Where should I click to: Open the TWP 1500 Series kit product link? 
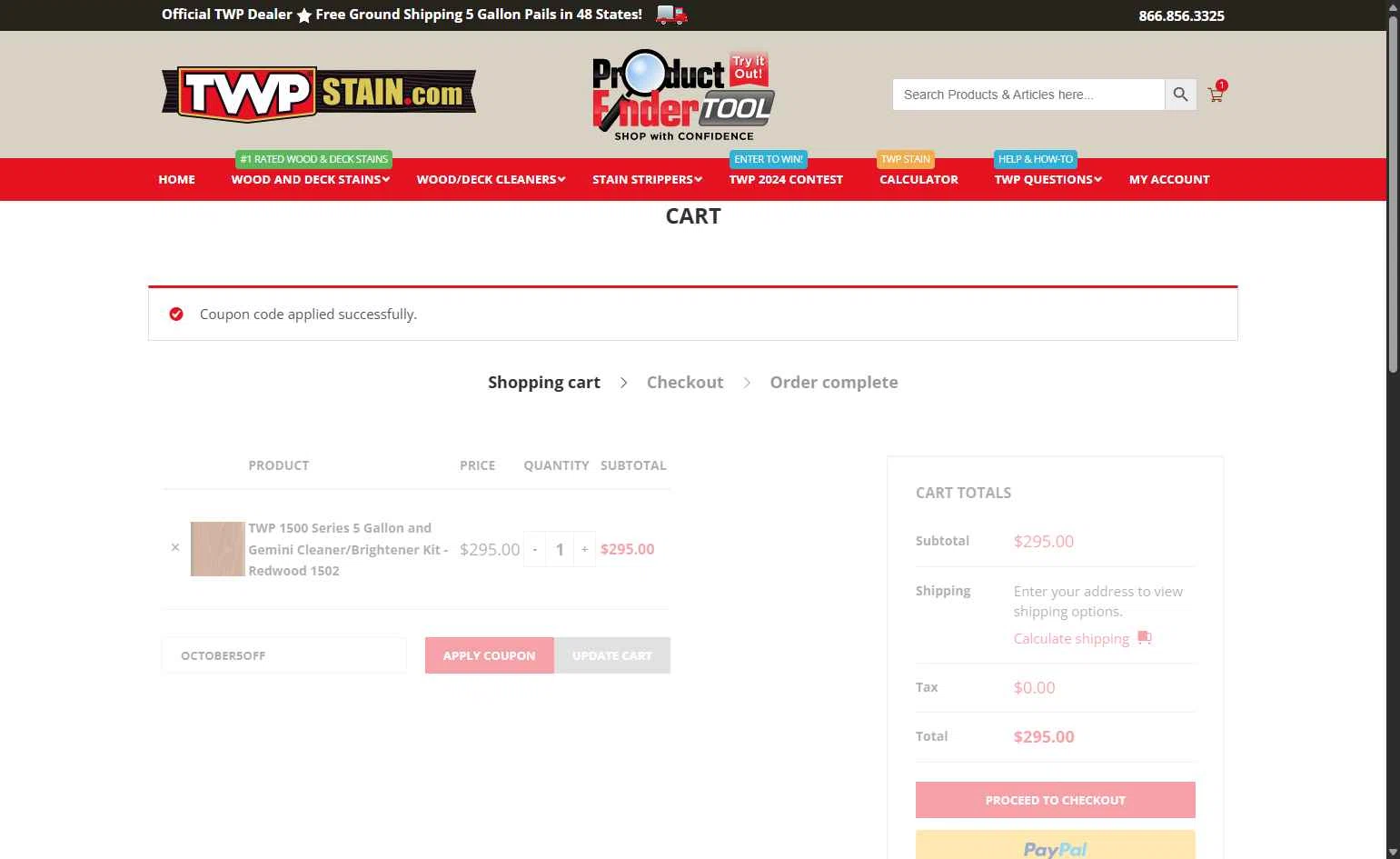(x=348, y=549)
